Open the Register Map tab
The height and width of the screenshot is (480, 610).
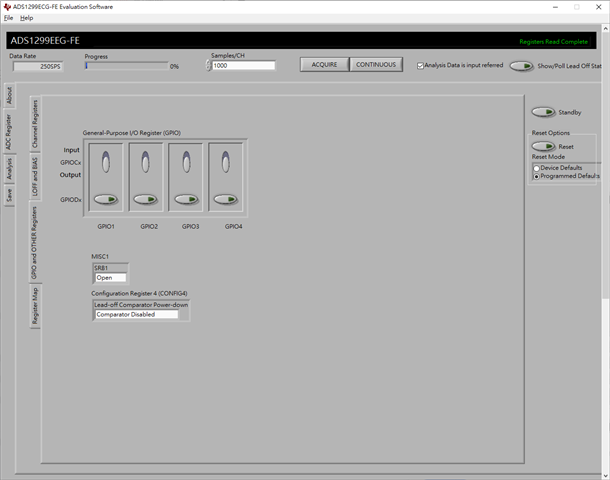[x=35, y=306]
